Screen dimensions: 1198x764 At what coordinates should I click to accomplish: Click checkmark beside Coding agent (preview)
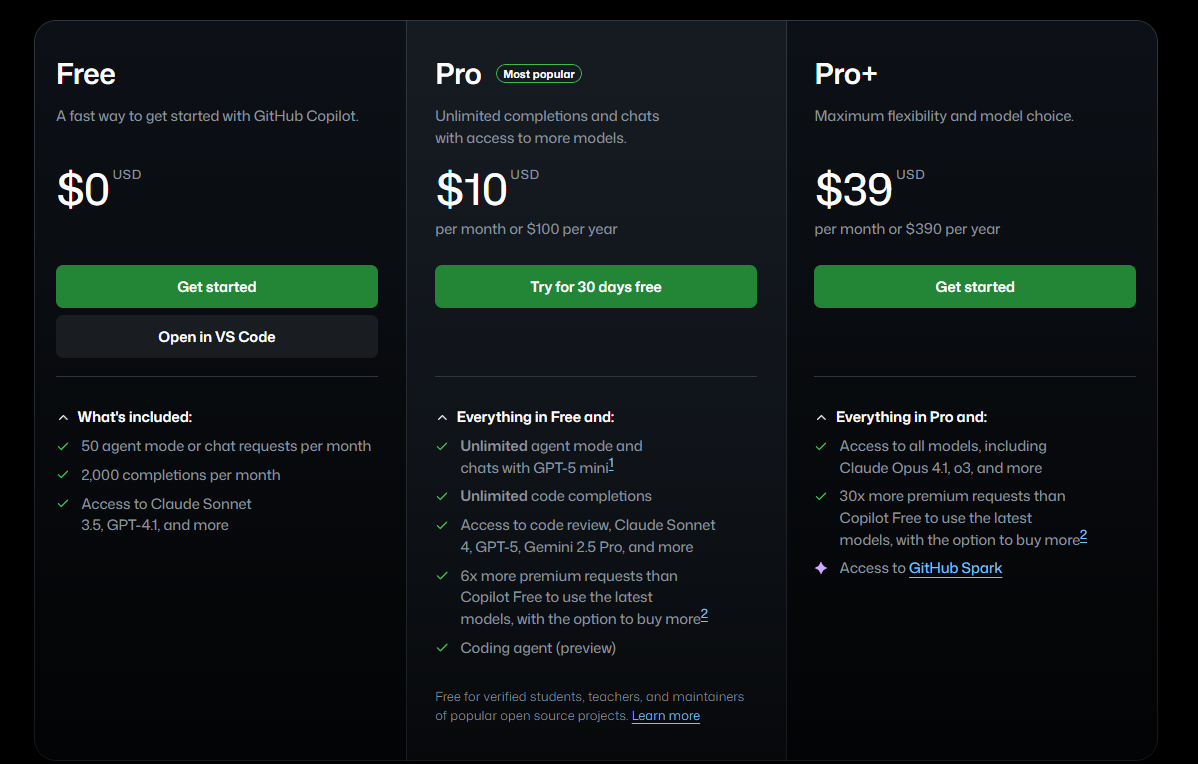pyautogui.click(x=442, y=648)
